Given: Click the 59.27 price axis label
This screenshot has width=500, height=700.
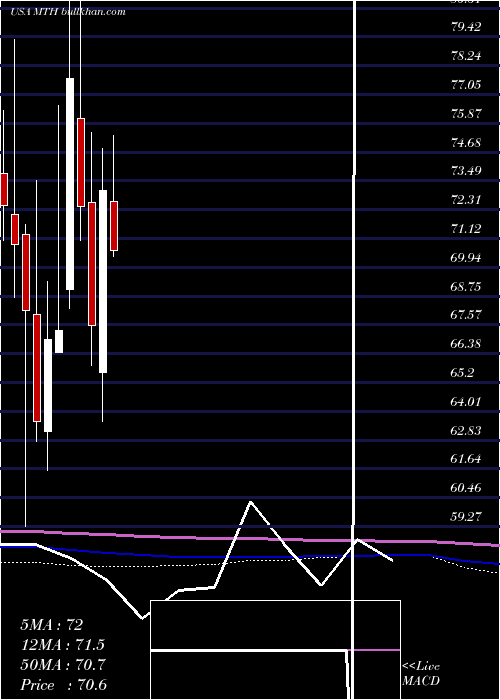Looking at the screenshot, I should 466,517.
